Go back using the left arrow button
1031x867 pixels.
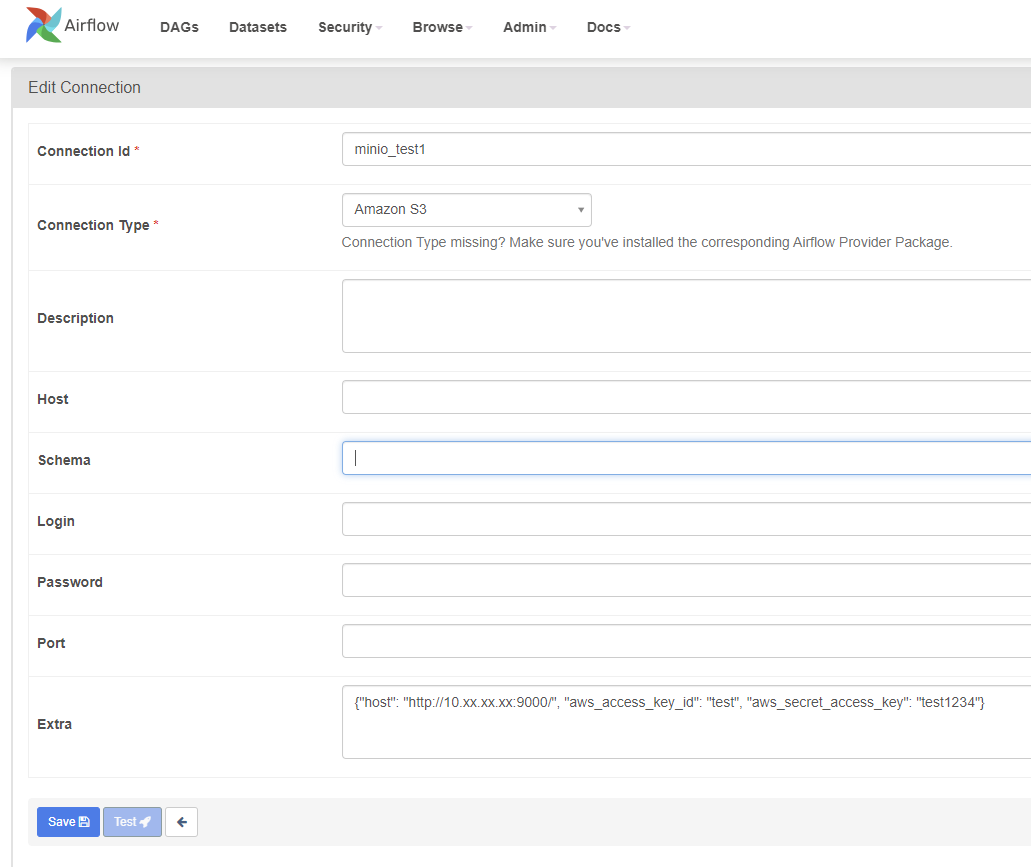pyautogui.click(x=181, y=822)
